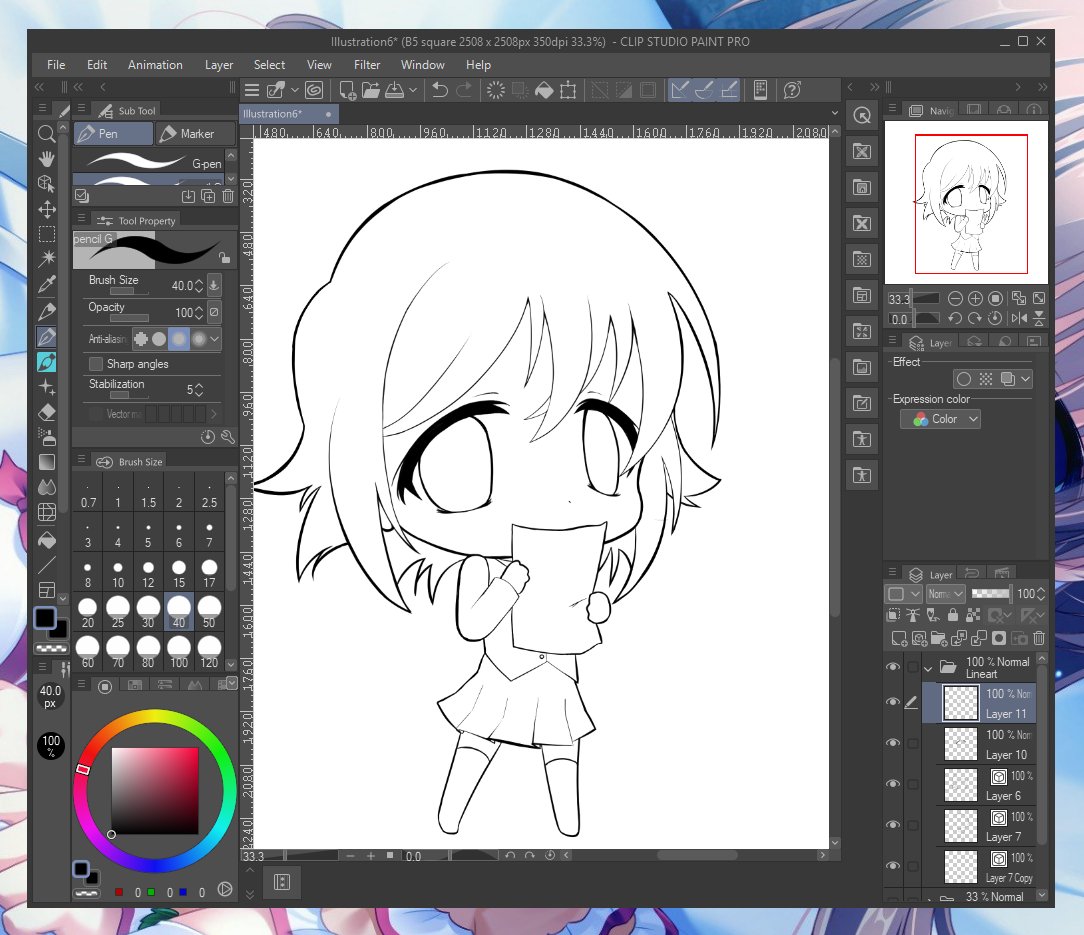The height and width of the screenshot is (935, 1084).
Task: Switch to the Marker sub tool tab
Action: [196, 133]
